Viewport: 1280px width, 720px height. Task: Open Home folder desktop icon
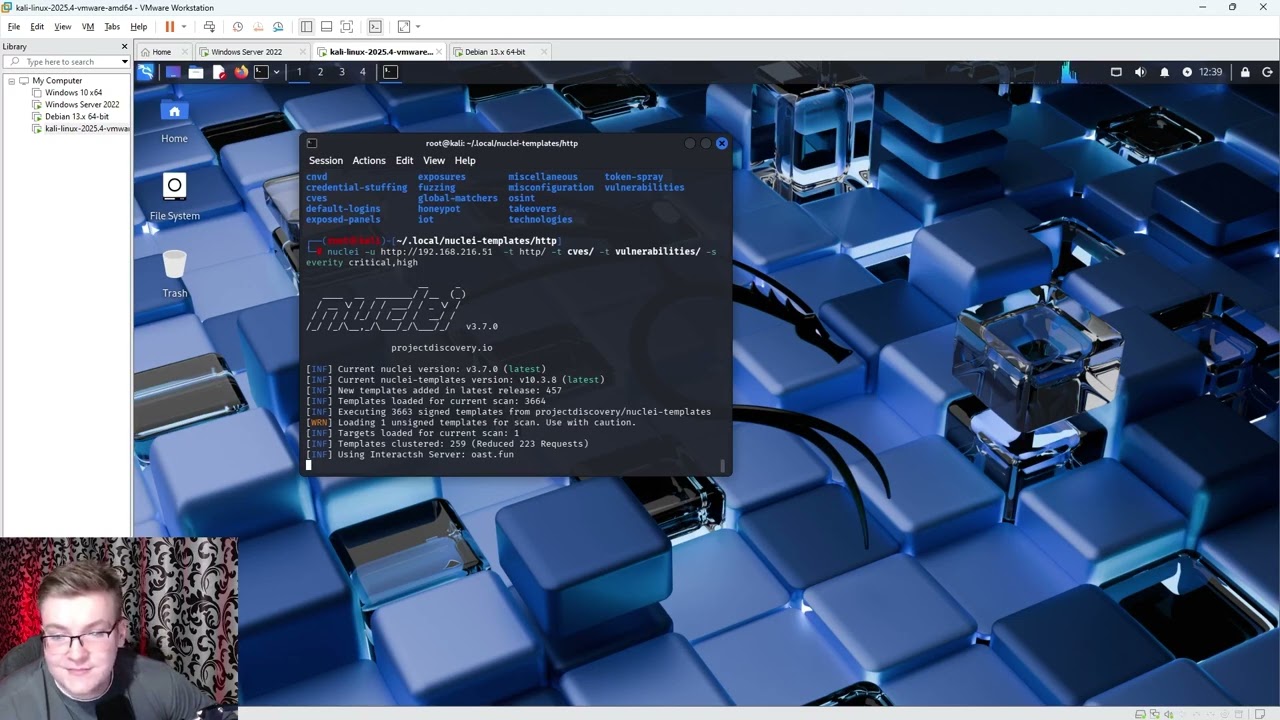click(174, 121)
